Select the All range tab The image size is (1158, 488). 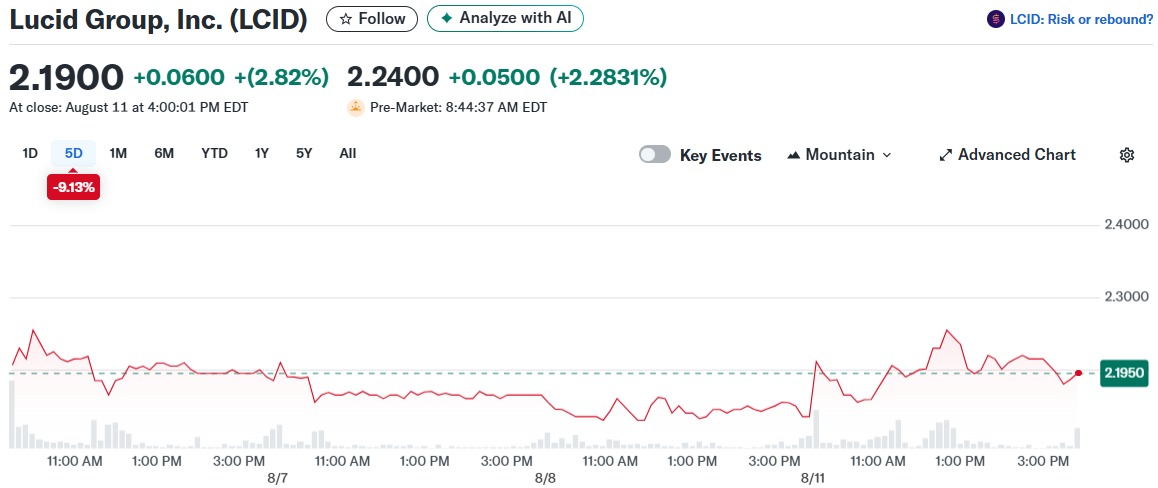[x=348, y=154]
